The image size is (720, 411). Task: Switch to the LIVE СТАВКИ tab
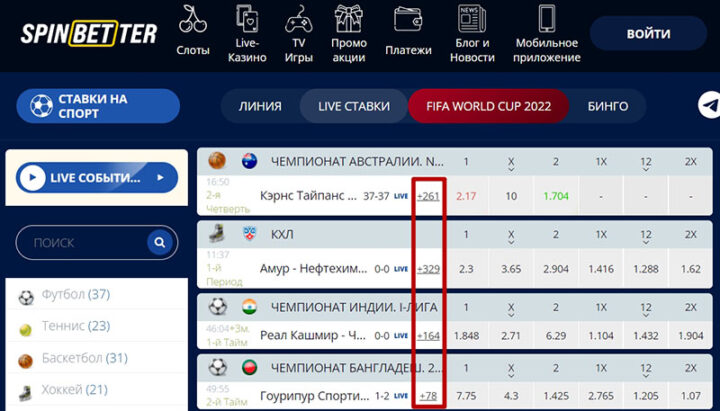(x=354, y=106)
